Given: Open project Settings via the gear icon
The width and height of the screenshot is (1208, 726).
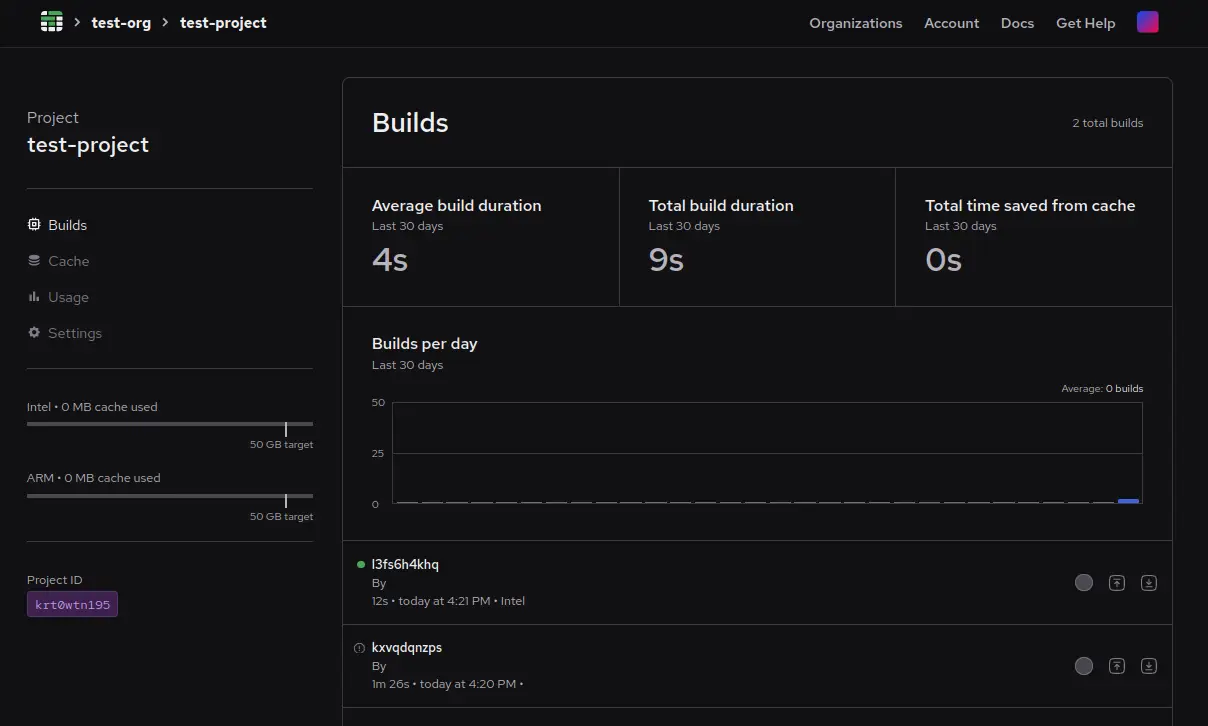Looking at the screenshot, I should (33, 333).
